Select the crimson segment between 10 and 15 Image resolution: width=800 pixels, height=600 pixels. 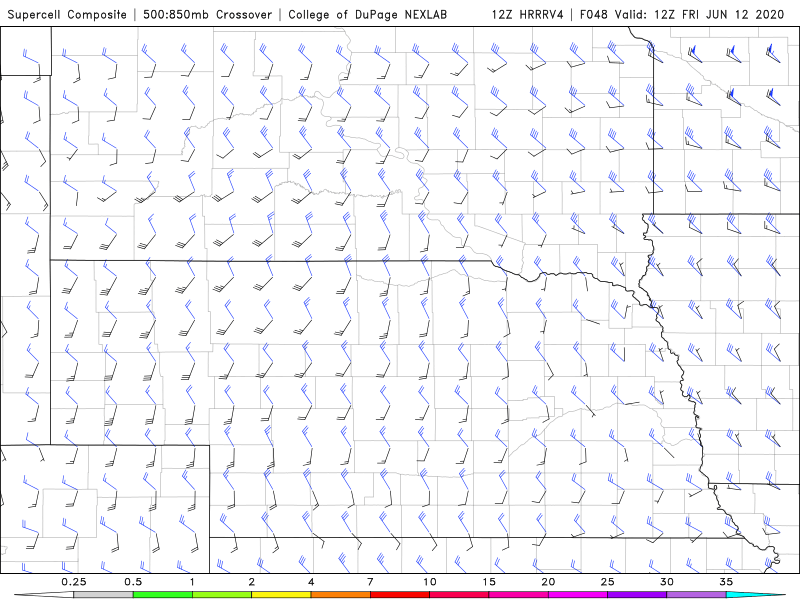459,595
